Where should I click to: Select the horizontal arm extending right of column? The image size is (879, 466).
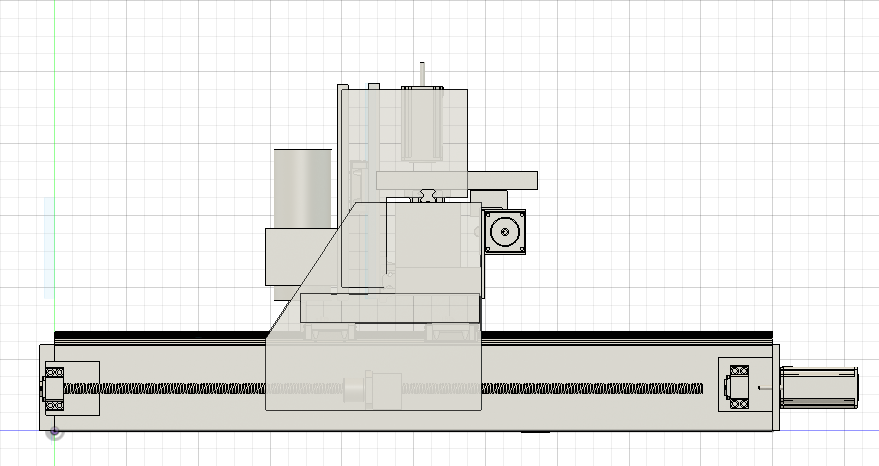pos(503,180)
